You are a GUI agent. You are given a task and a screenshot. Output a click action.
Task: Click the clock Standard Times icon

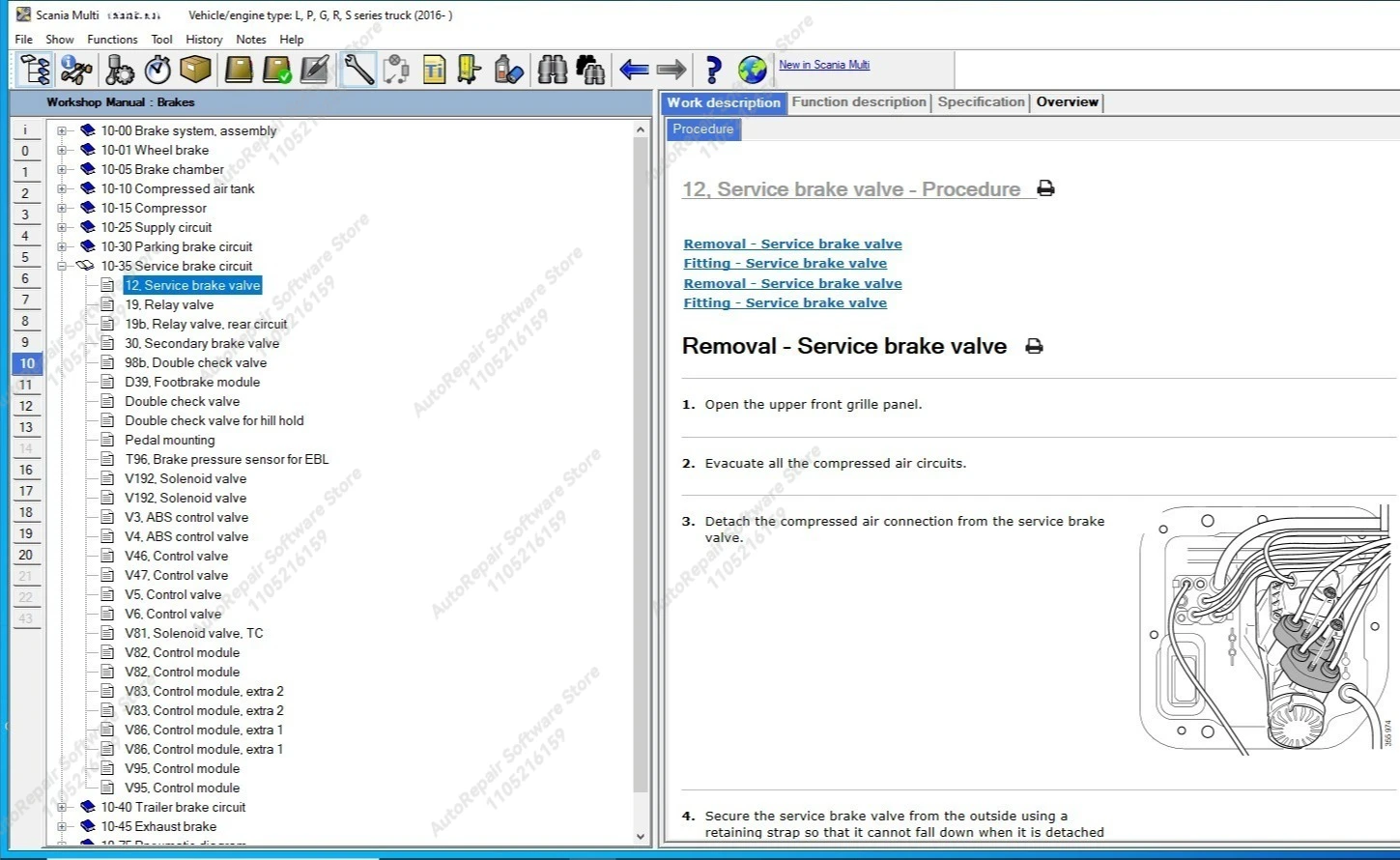(x=156, y=69)
